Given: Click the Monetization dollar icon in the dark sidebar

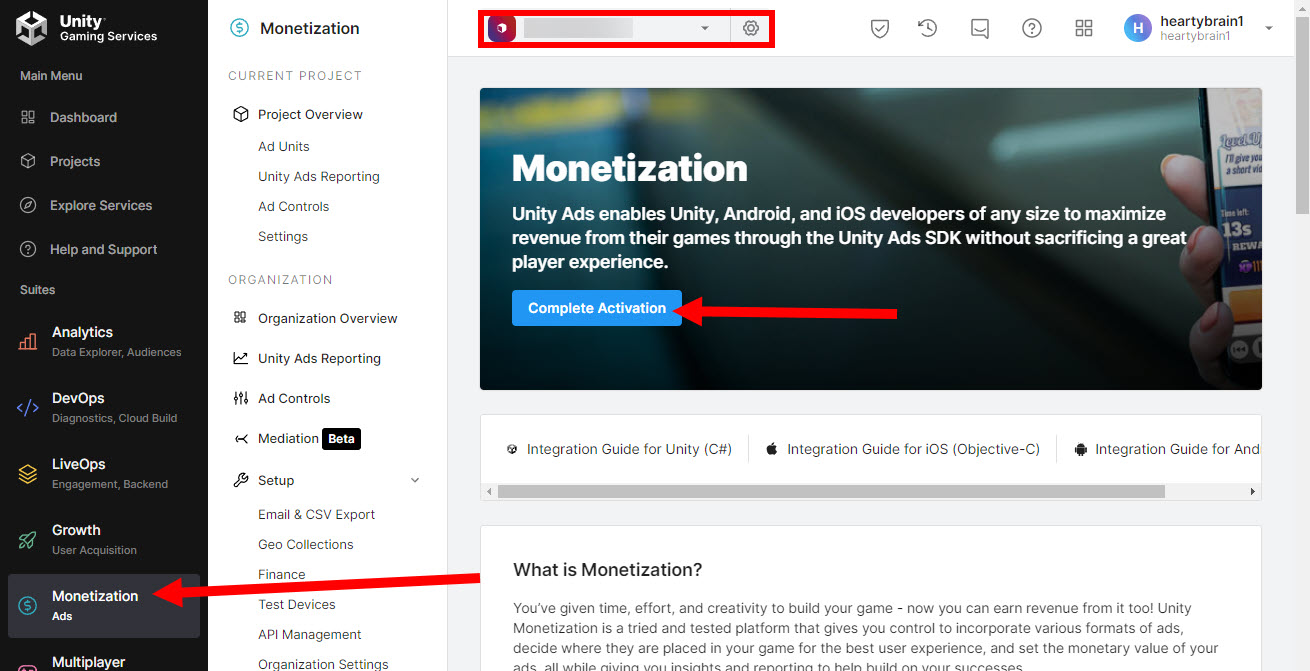Looking at the screenshot, I should tap(28, 605).
